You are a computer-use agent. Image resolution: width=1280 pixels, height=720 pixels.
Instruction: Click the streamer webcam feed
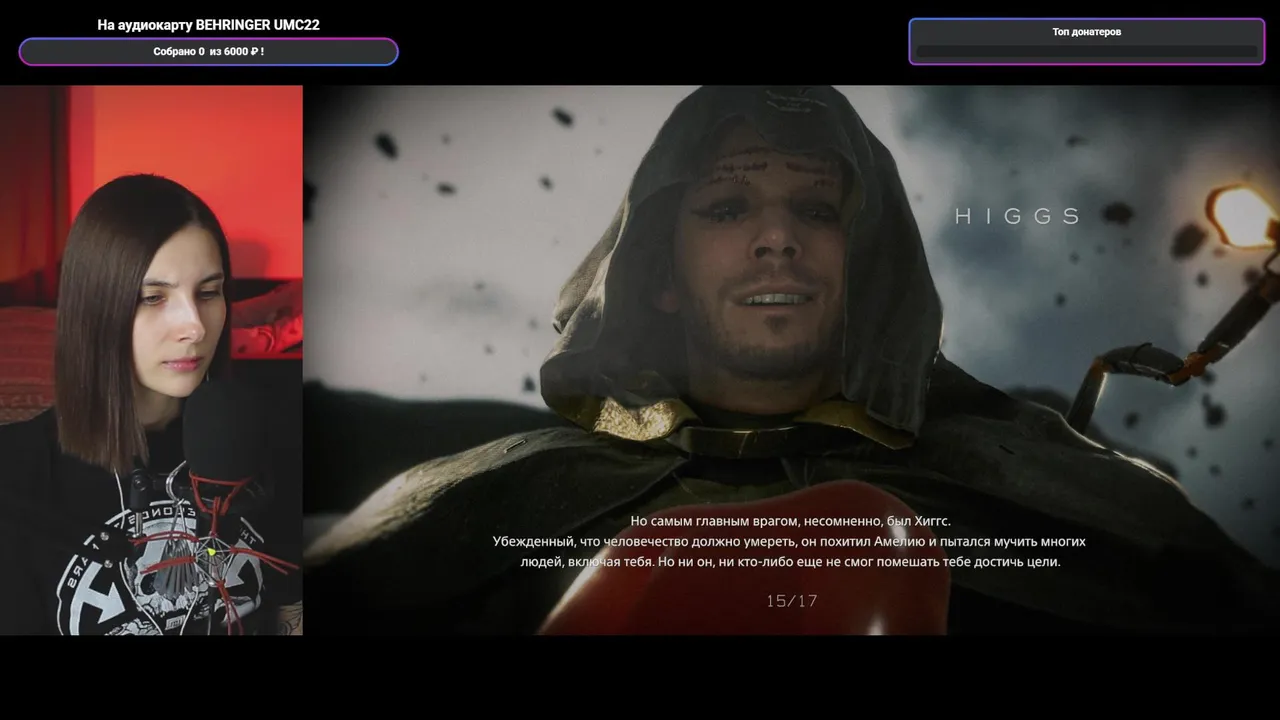151,360
